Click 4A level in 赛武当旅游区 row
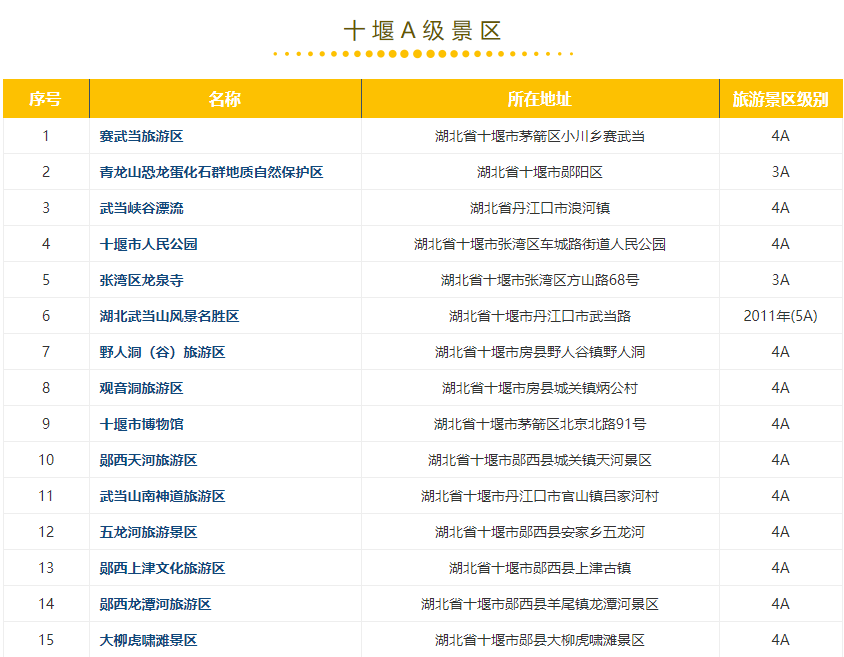 780,136
